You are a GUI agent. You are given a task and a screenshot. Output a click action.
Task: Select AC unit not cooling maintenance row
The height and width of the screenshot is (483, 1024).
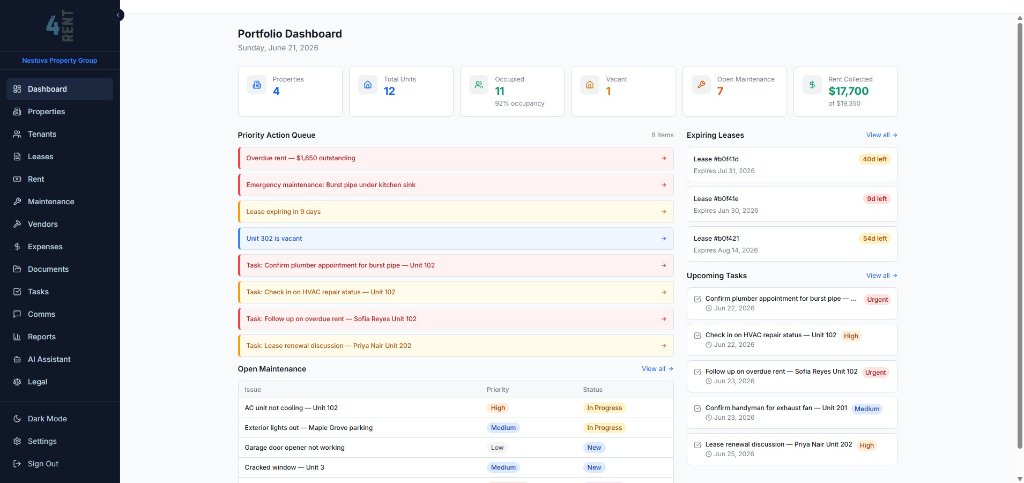pyautogui.click(x=455, y=408)
